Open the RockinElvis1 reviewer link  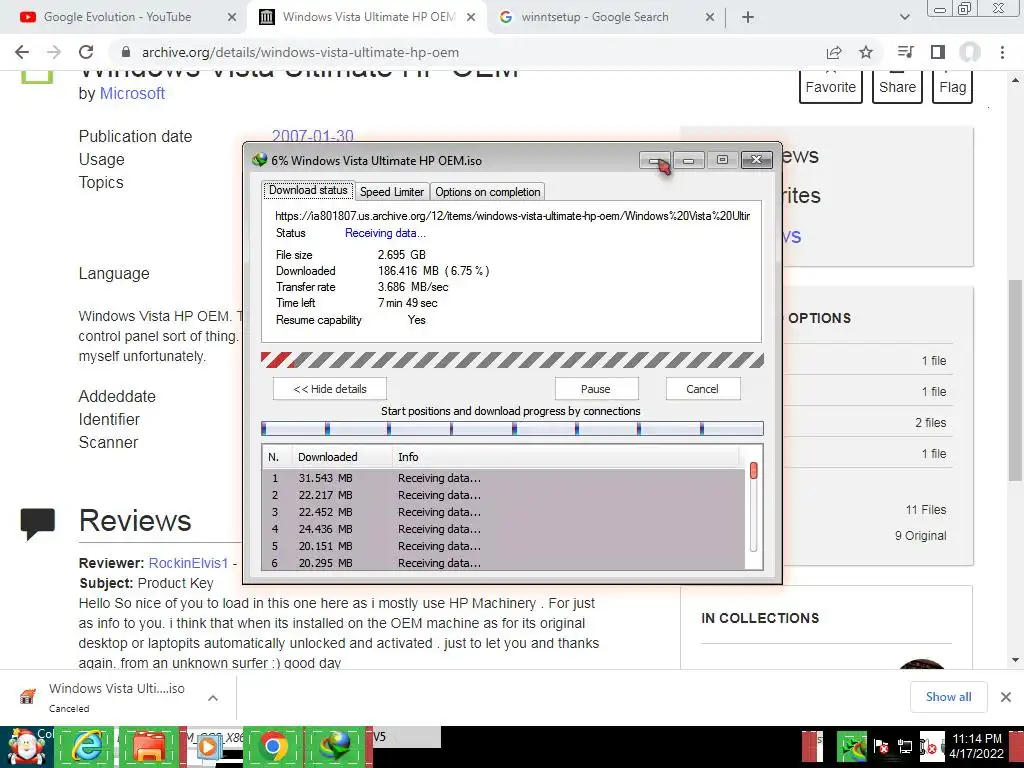pyautogui.click(x=189, y=563)
